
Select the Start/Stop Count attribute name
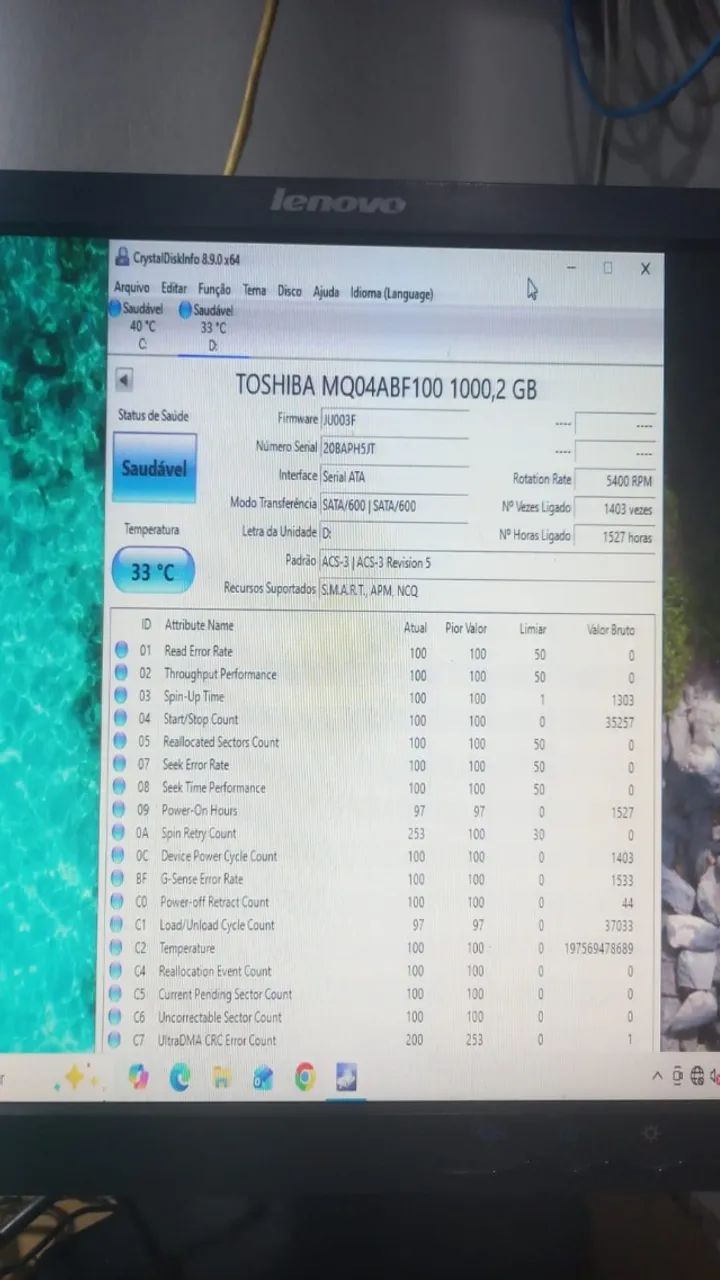point(201,719)
